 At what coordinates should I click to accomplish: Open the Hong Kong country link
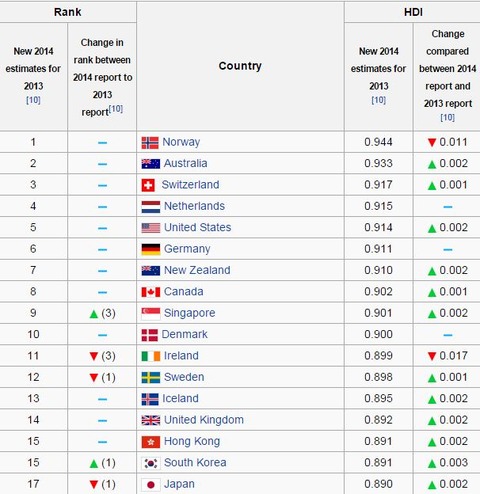(x=192, y=442)
